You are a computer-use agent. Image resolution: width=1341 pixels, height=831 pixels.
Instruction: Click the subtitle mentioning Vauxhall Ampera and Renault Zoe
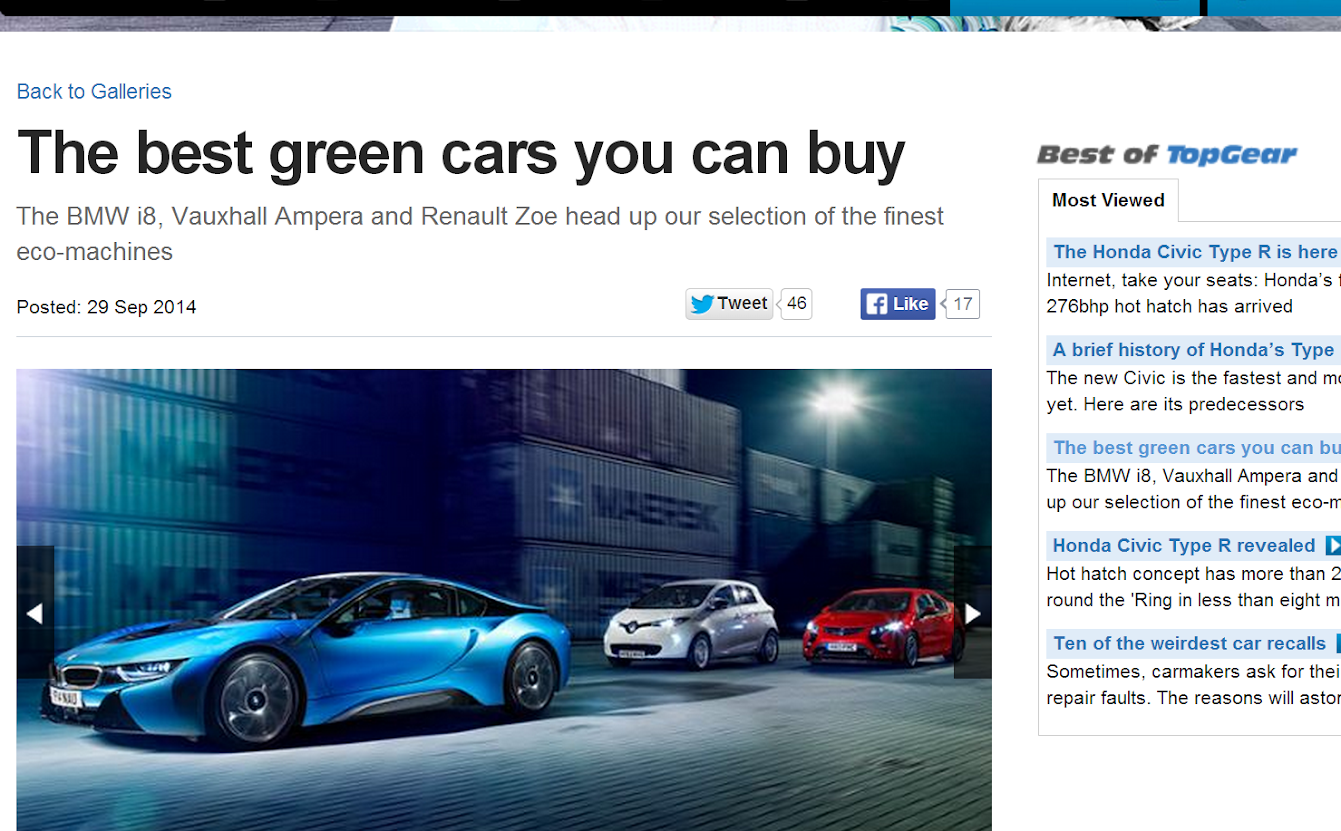pyautogui.click(x=480, y=234)
